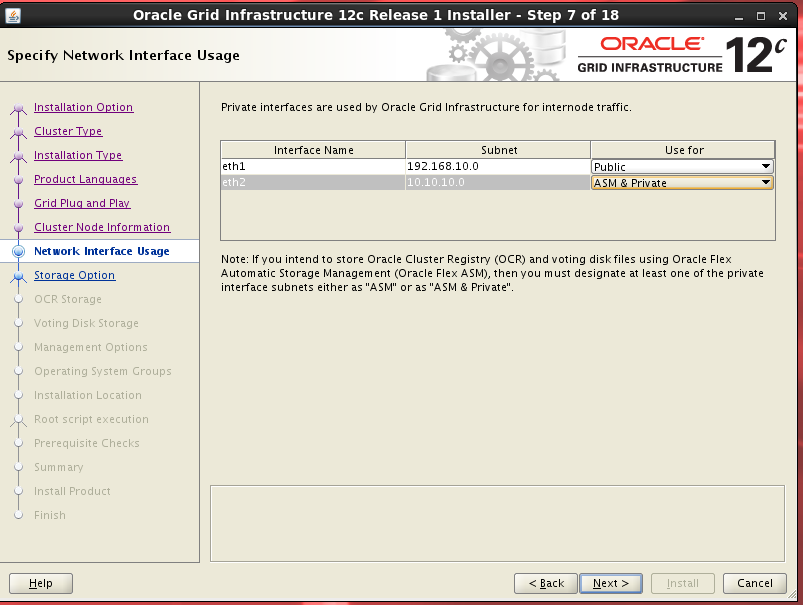Select the eth1 interface name cell
This screenshot has width=803, height=605.
[x=313, y=166]
